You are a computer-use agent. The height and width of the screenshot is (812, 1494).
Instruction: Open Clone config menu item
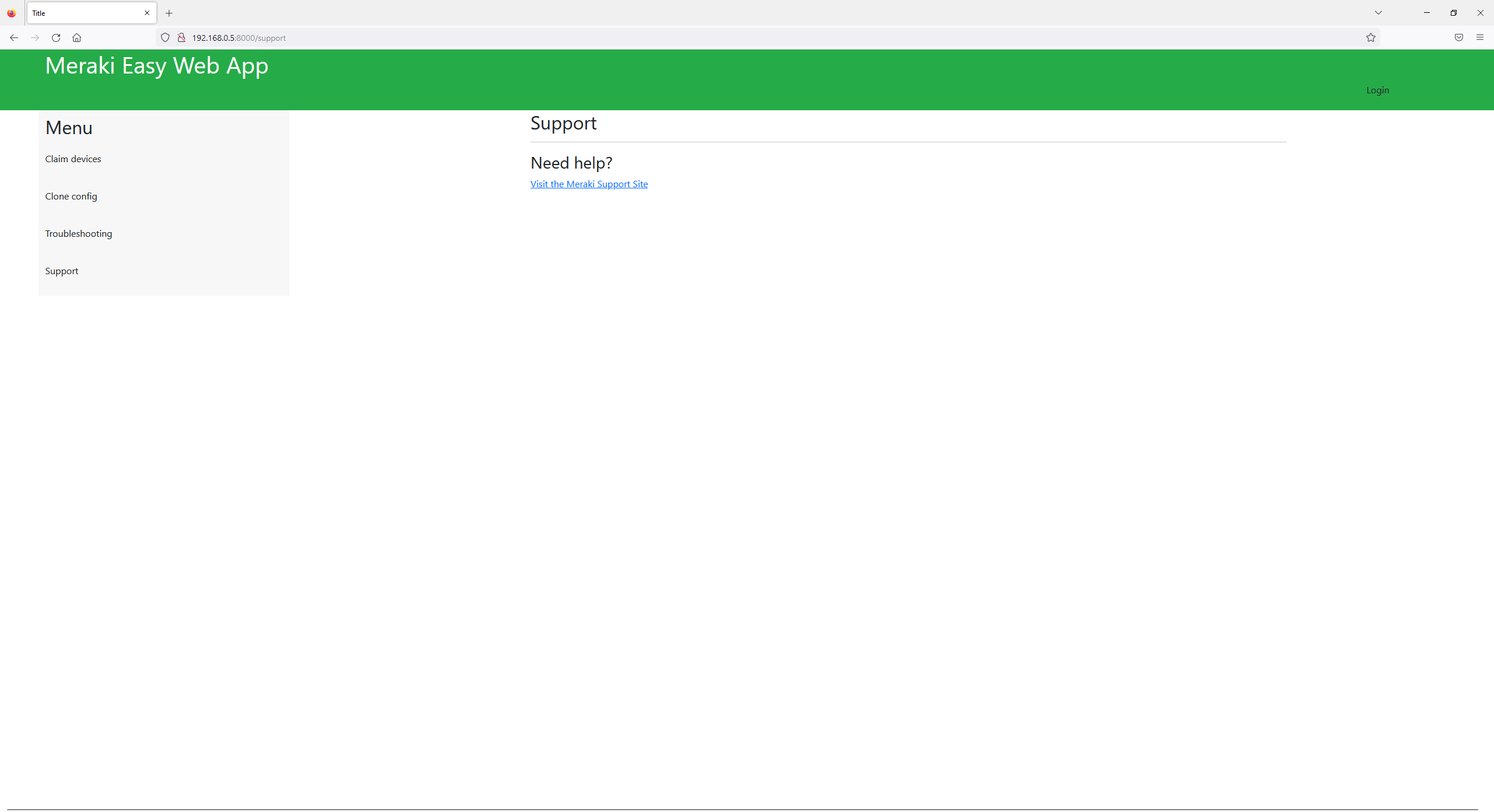[x=71, y=196]
